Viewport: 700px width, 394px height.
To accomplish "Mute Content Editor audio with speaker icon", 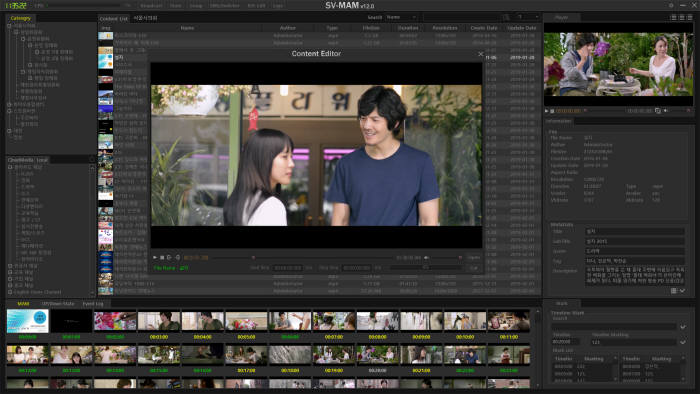I will point(426,257).
